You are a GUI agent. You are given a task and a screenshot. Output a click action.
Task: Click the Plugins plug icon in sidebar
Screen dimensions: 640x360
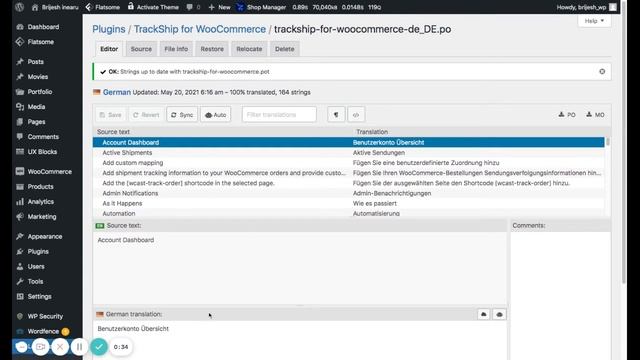click(20, 251)
